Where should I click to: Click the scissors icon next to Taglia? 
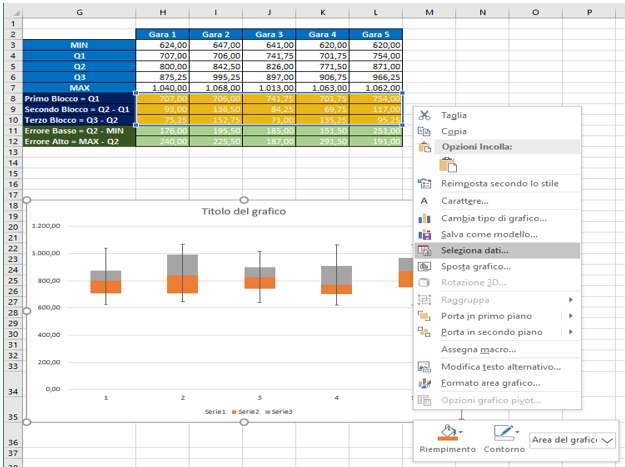click(423, 115)
